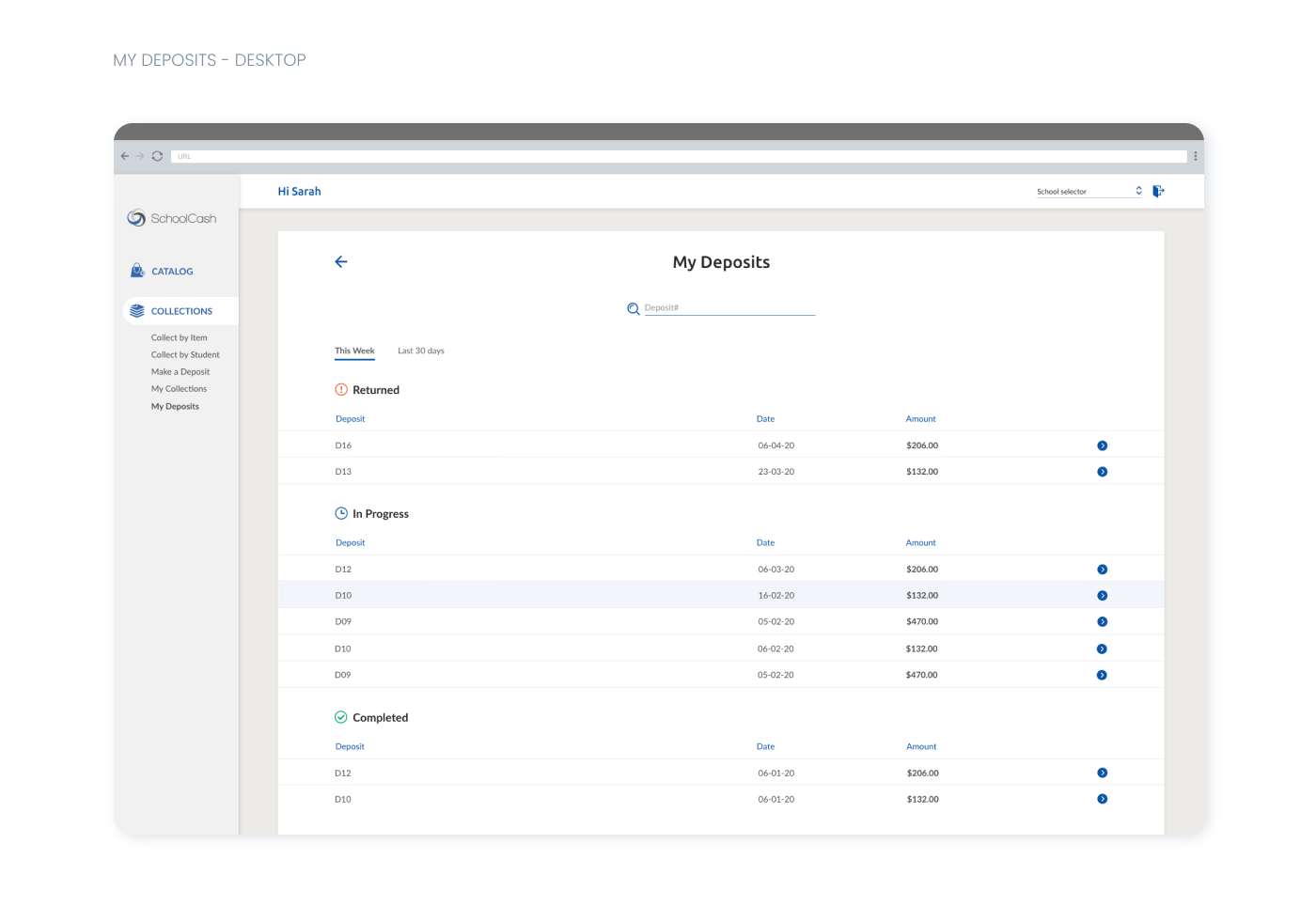Open browser three-dot menu
Screen dimensions: 1316x922
[1196, 156]
